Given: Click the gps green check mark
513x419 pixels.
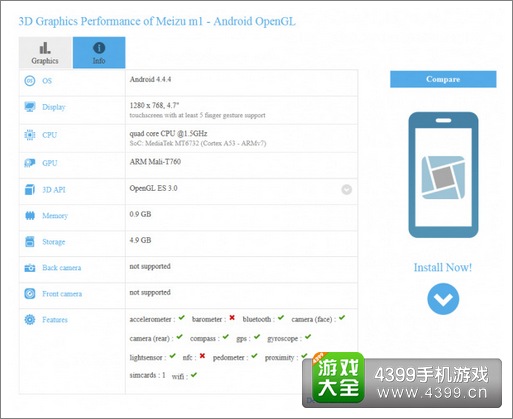Looking at the screenshot, I should (257, 337).
